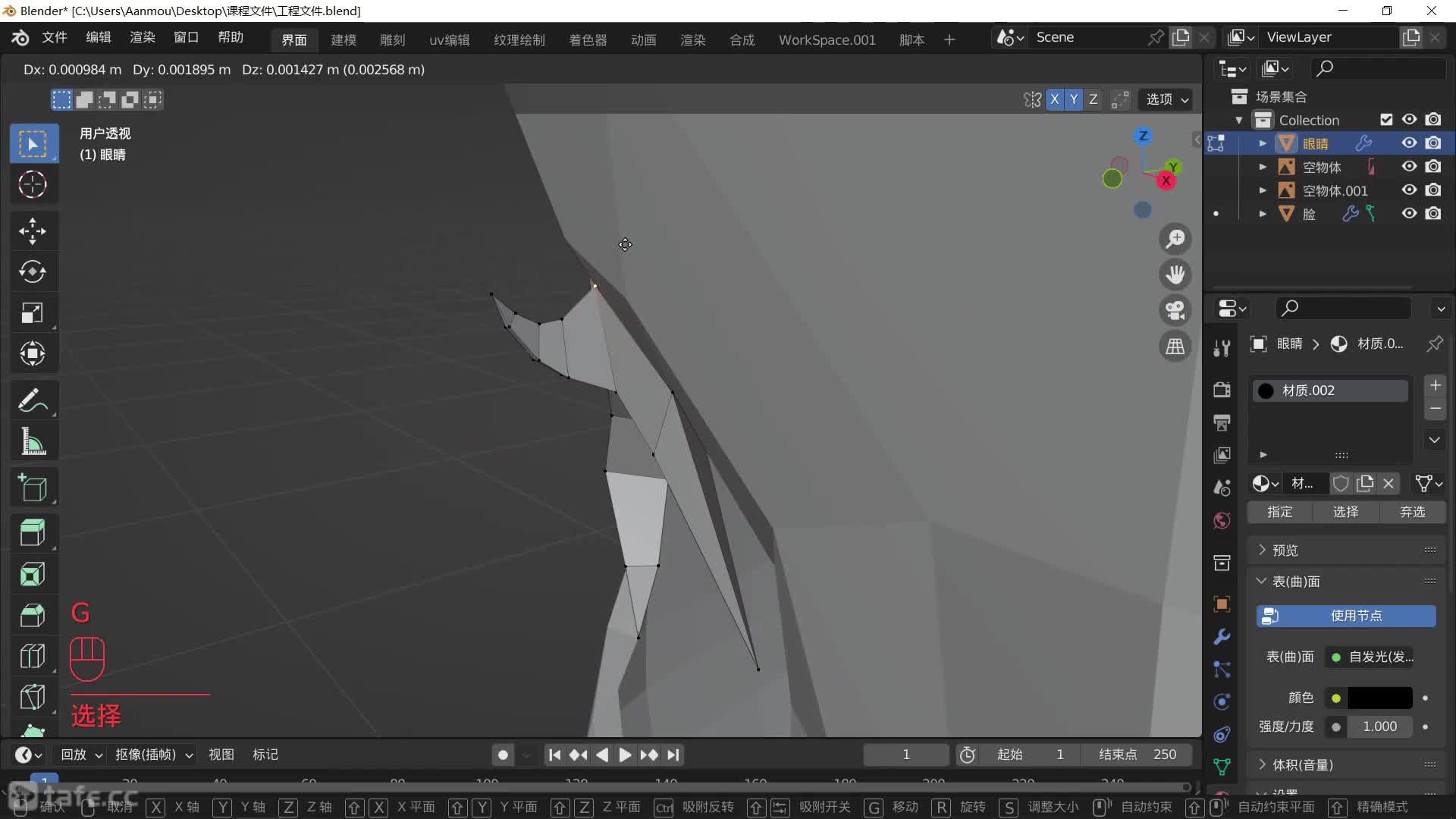Hide 空物体 object in viewport

coord(1409,167)
